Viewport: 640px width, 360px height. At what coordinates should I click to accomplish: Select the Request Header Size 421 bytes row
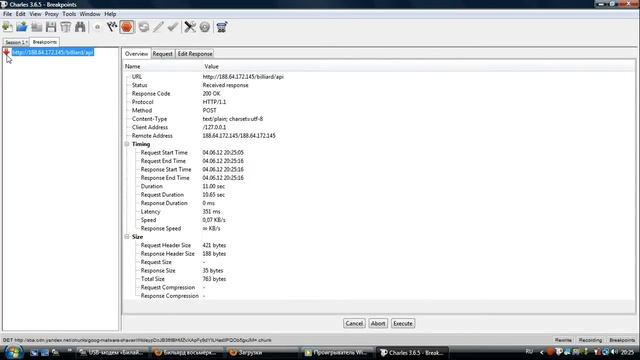click(x=378, y=245)
